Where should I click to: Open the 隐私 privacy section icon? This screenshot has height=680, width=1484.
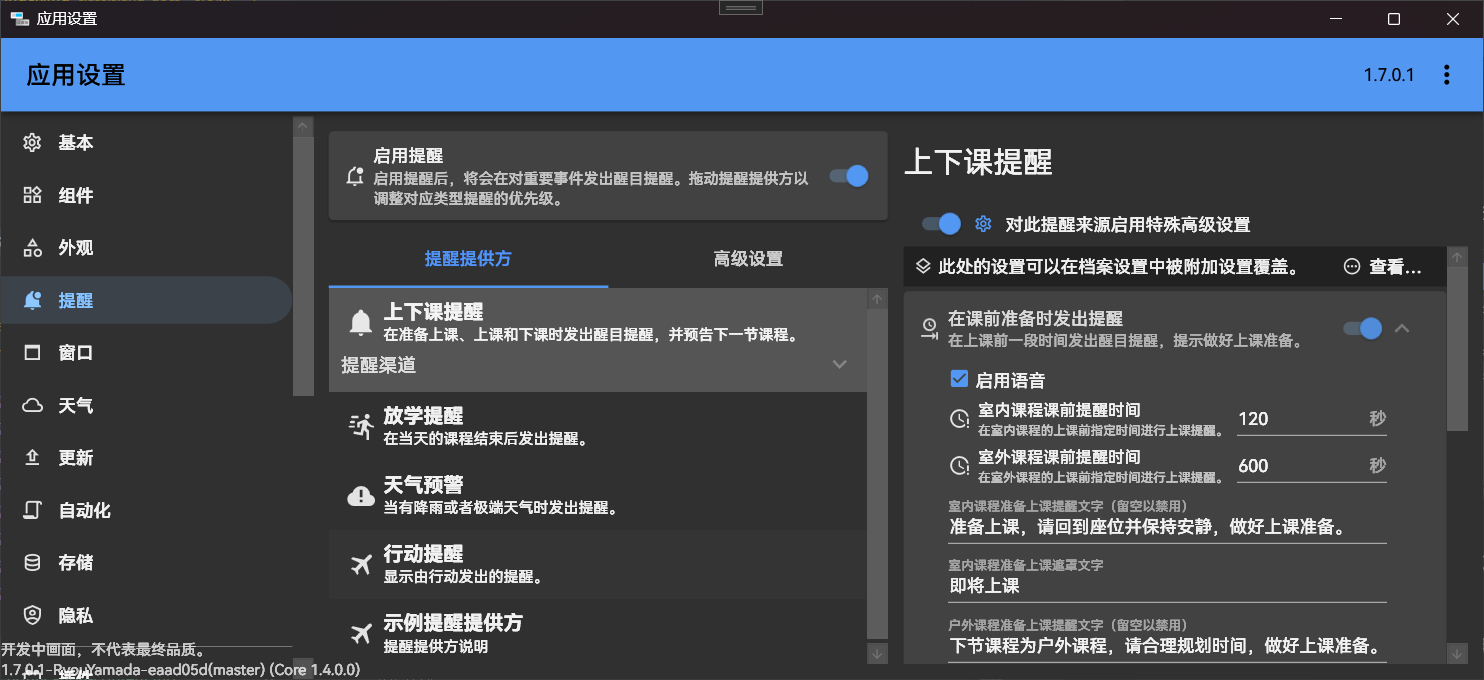tap(34, 615)
